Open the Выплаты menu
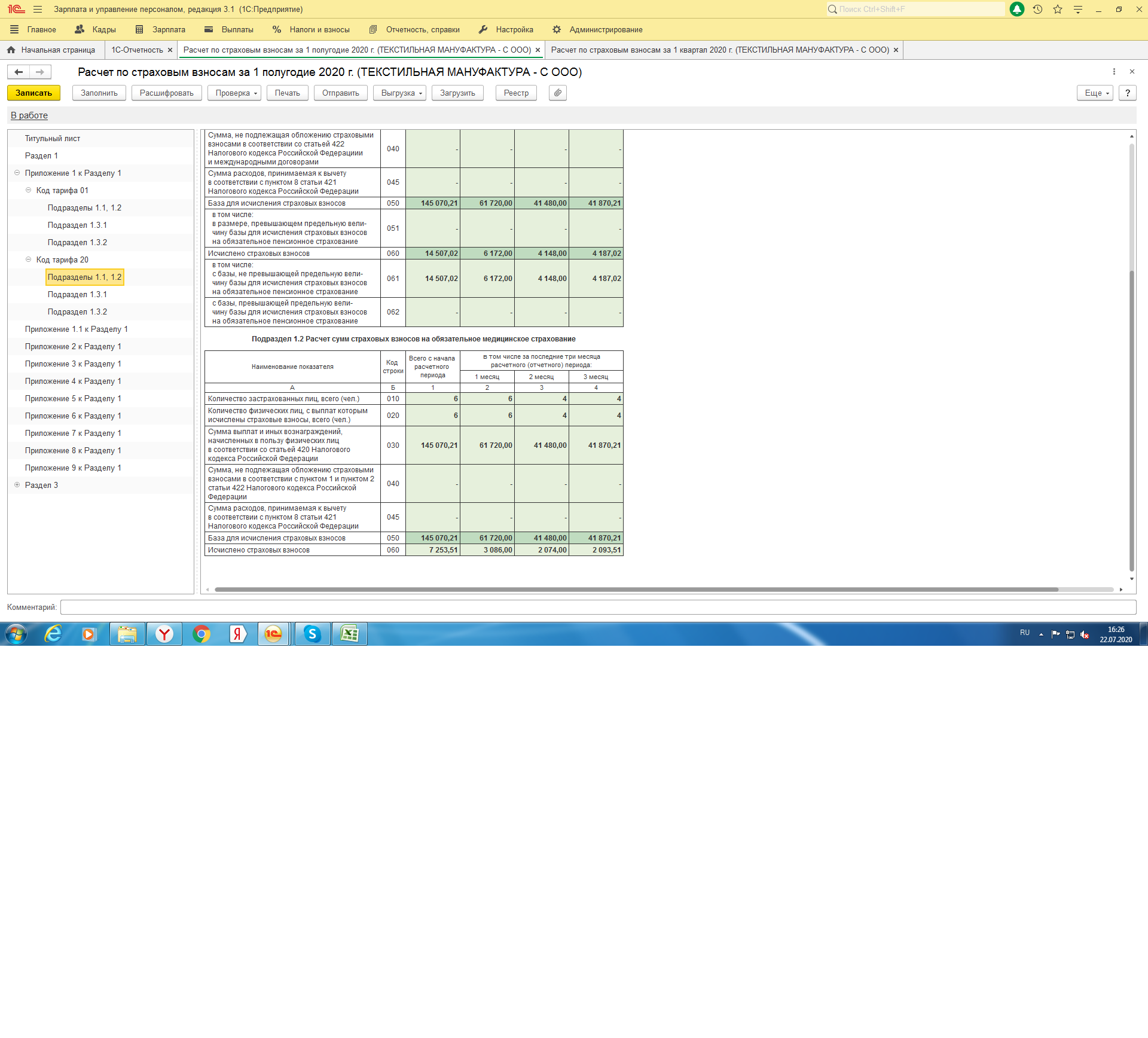Image resolution: width=1148 pixels, height=1038 pixels. (x=228, y=30)
